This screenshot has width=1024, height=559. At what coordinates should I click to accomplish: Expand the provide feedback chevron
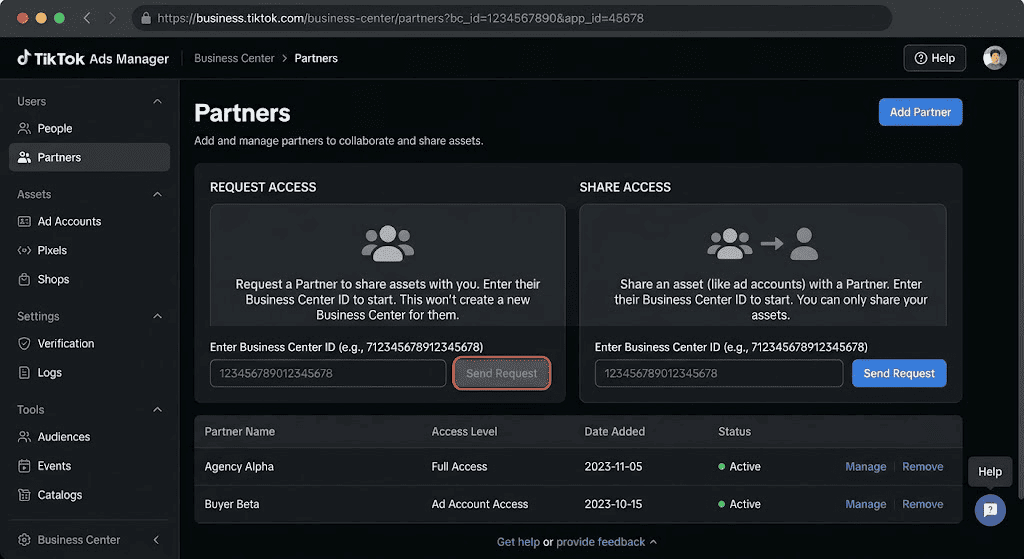pyautogui.click(x=653, y=542)
